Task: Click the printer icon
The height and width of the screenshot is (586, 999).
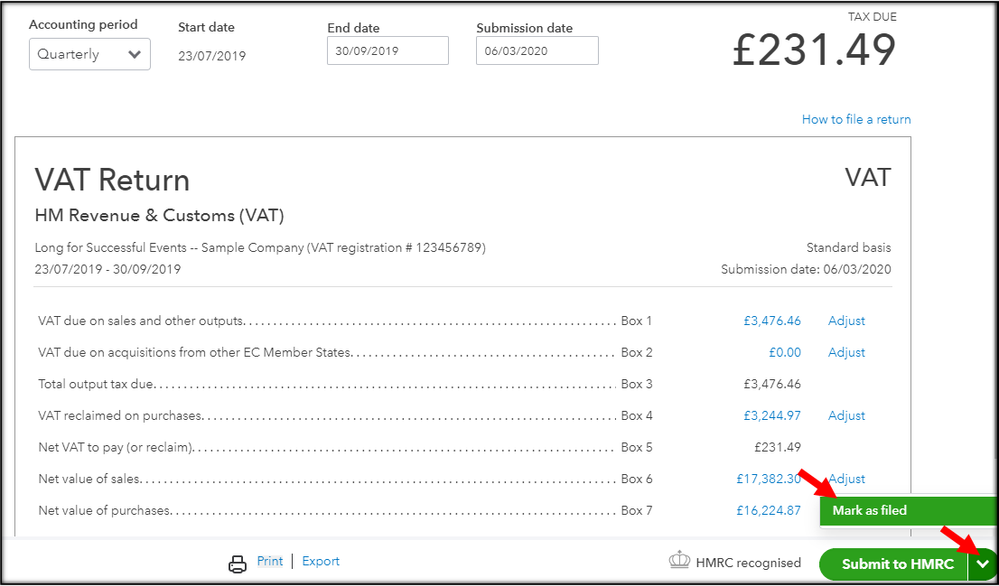Action: [x=238, y=564]
